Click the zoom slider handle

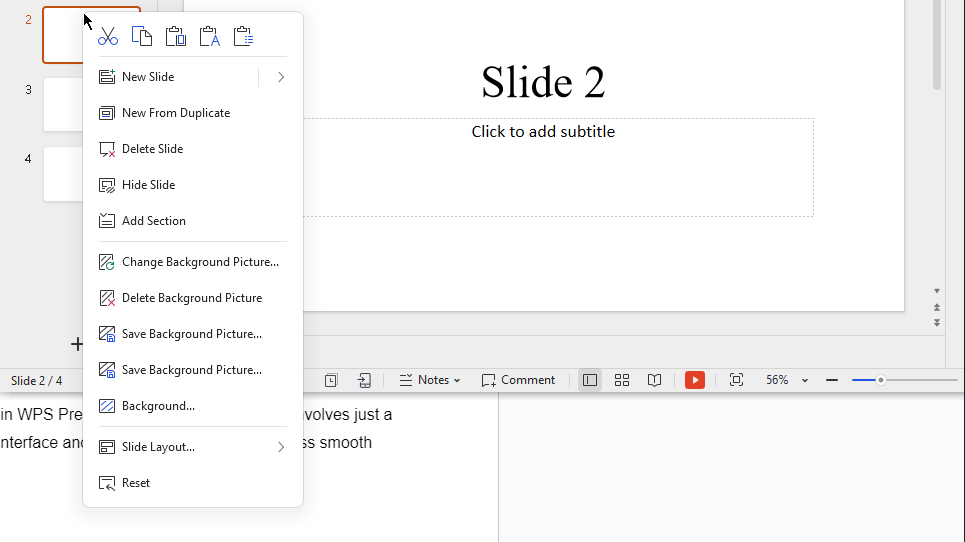pos(880,380)
